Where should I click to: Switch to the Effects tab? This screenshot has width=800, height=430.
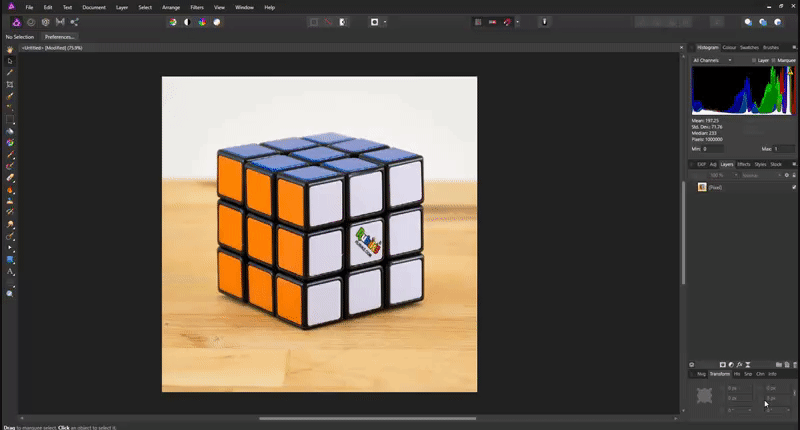pyautogui.click(x=744, y=164)
